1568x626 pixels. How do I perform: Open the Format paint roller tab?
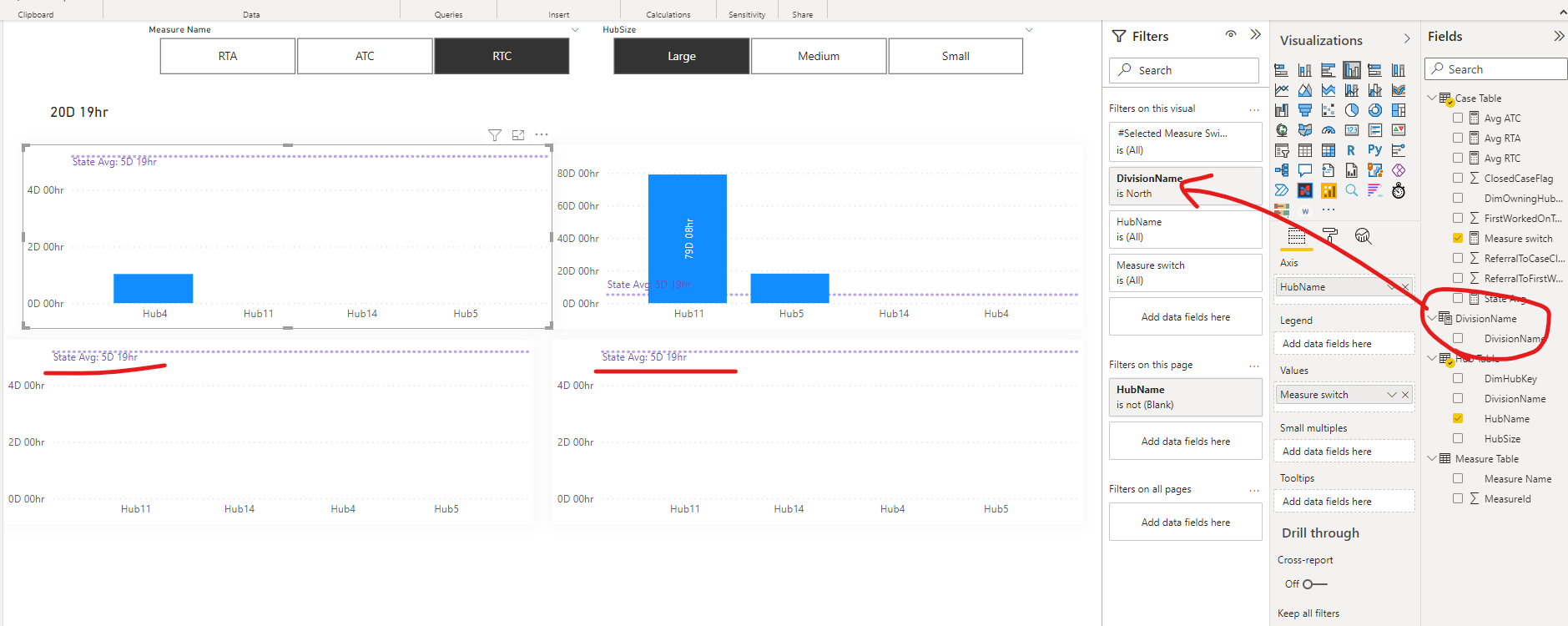(1330, 236)
